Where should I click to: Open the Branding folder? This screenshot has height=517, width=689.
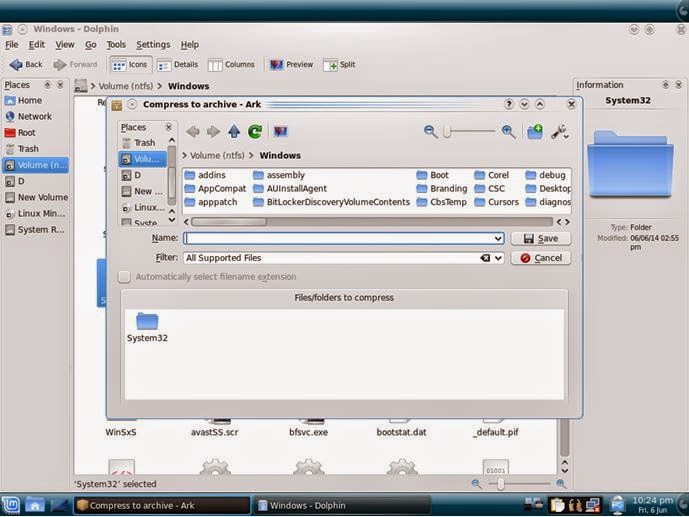(442, 189)
